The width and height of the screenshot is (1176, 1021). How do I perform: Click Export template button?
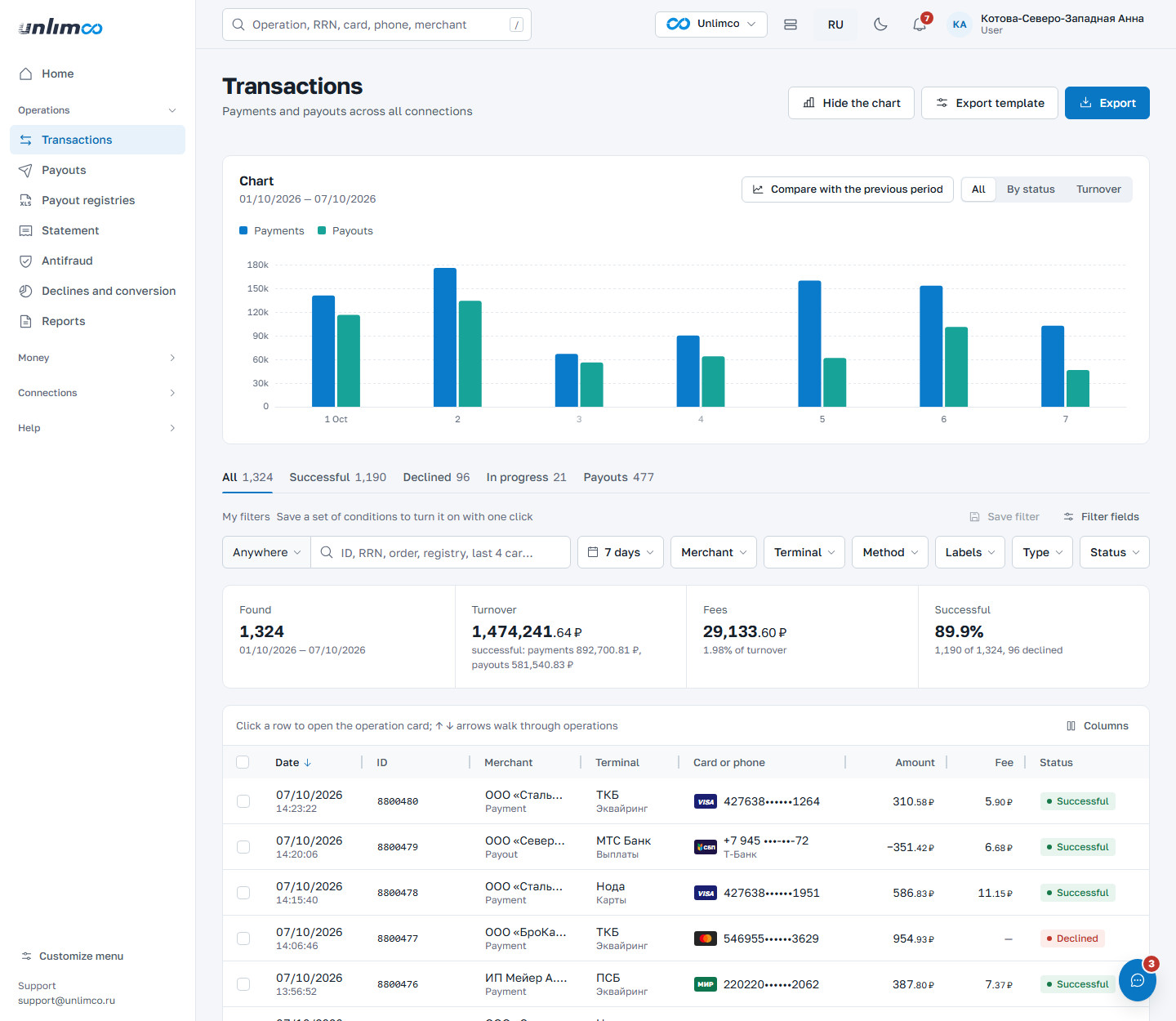point(990,103)
